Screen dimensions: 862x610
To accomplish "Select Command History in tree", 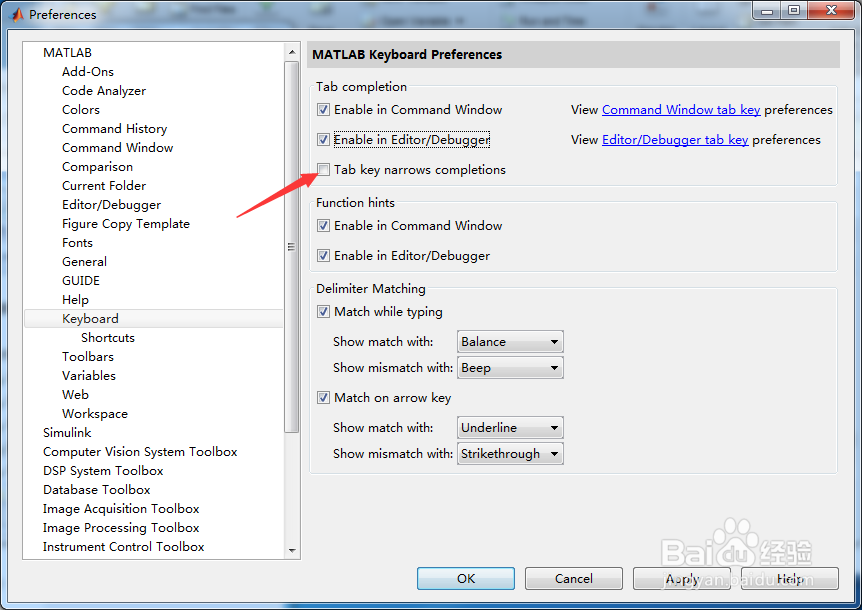I will pos(114,129).
